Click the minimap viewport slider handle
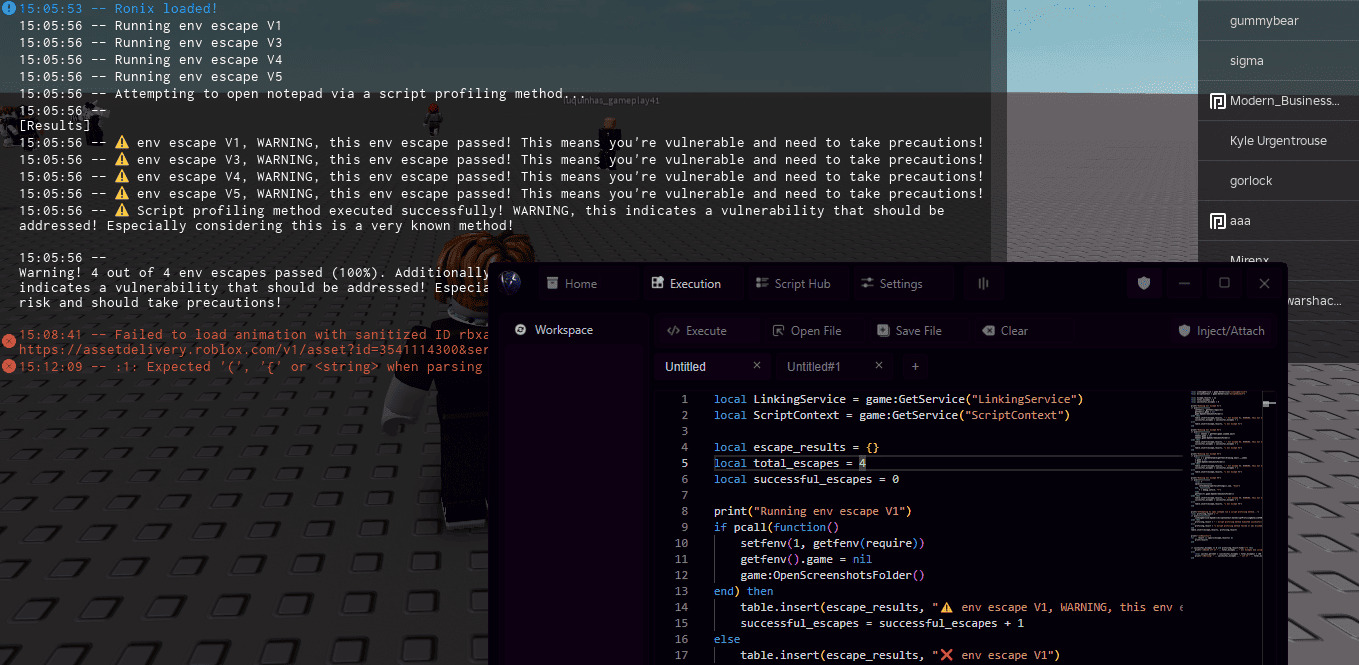This screenshot has height=665, width=1359. 1270,404
